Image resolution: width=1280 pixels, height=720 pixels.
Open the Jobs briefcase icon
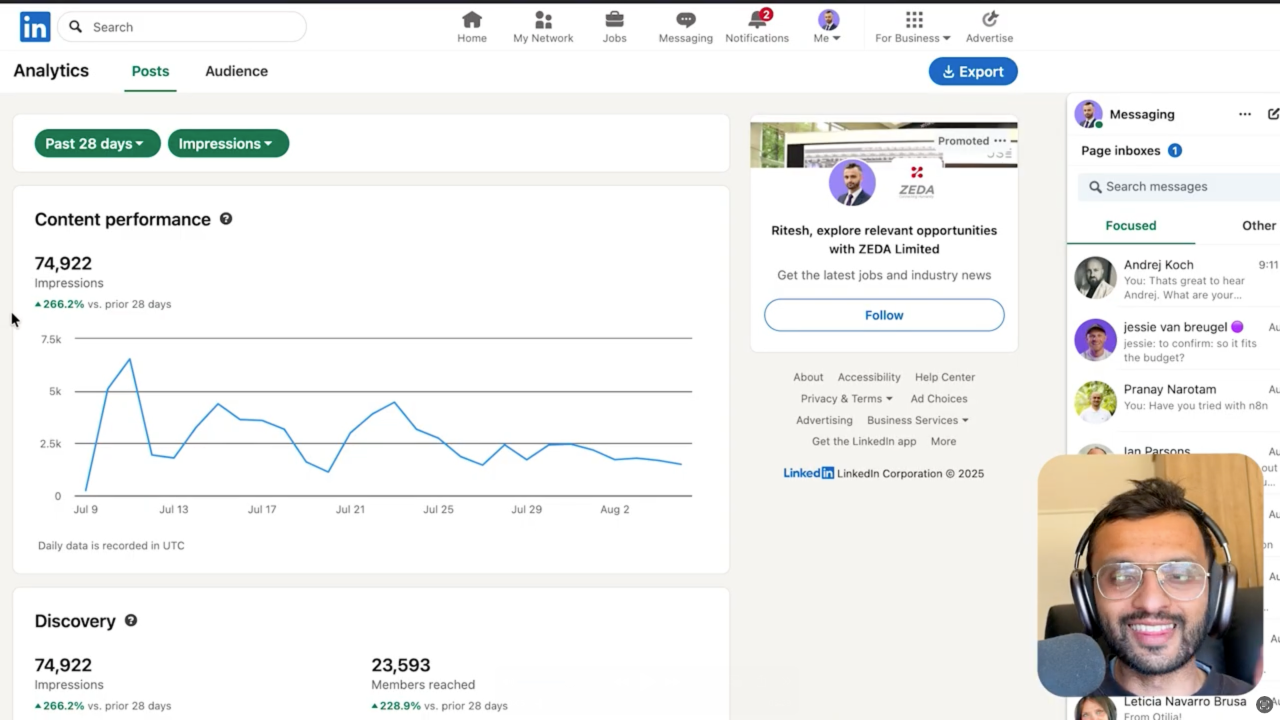(614, 20)
